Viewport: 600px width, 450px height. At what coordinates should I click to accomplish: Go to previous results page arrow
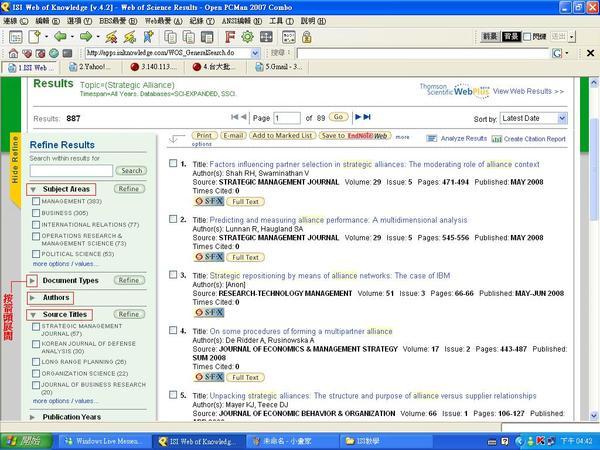(243, 117)
